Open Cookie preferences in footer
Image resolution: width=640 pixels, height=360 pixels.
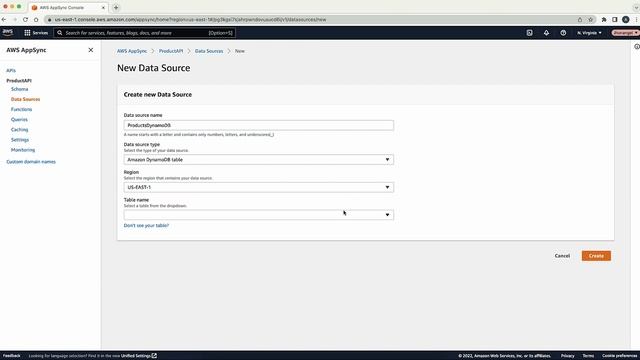[x=619, y=356]
